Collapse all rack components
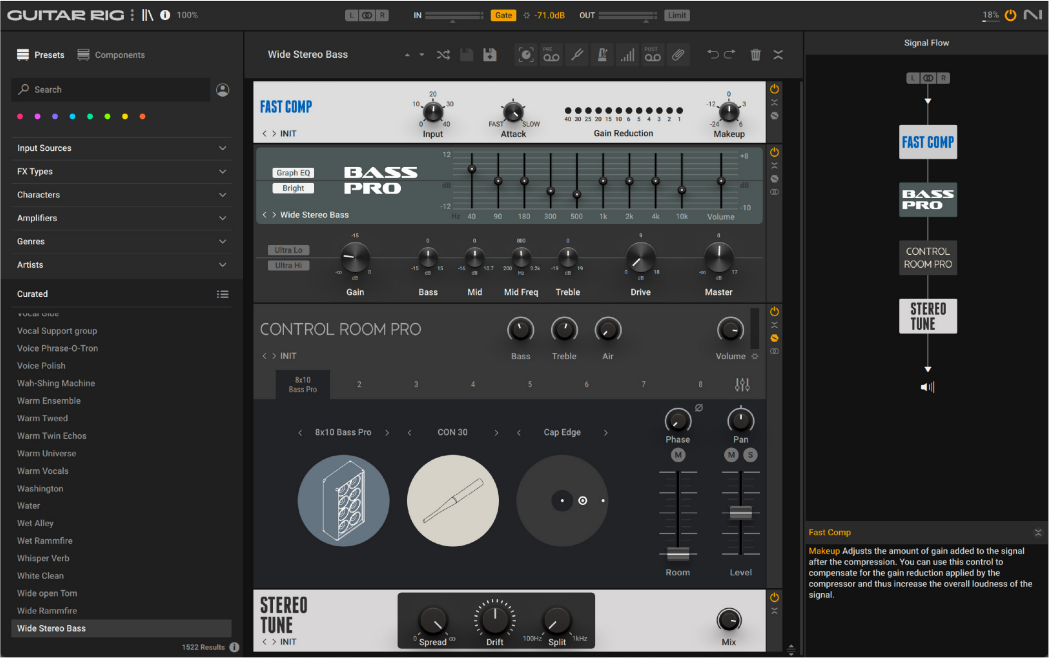Viewport: 1049px width, 658px height. 778,55
